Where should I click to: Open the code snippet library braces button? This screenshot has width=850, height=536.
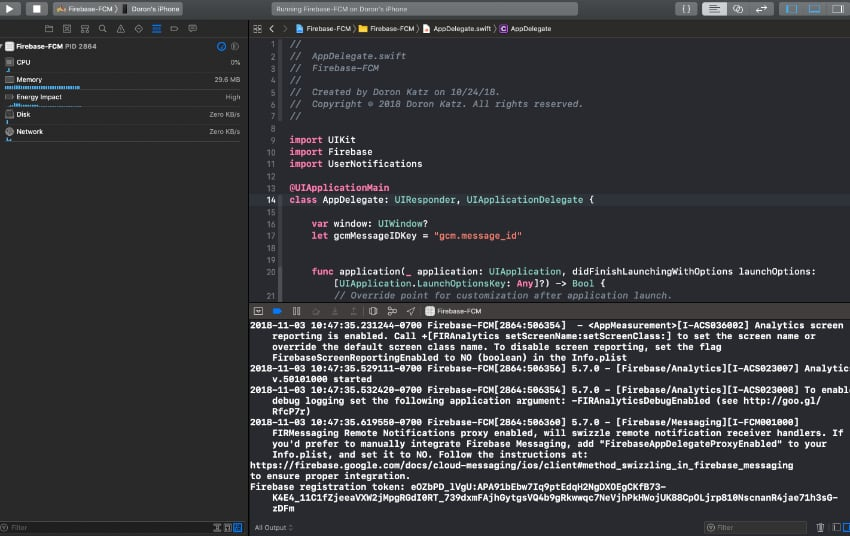[686, 9]
